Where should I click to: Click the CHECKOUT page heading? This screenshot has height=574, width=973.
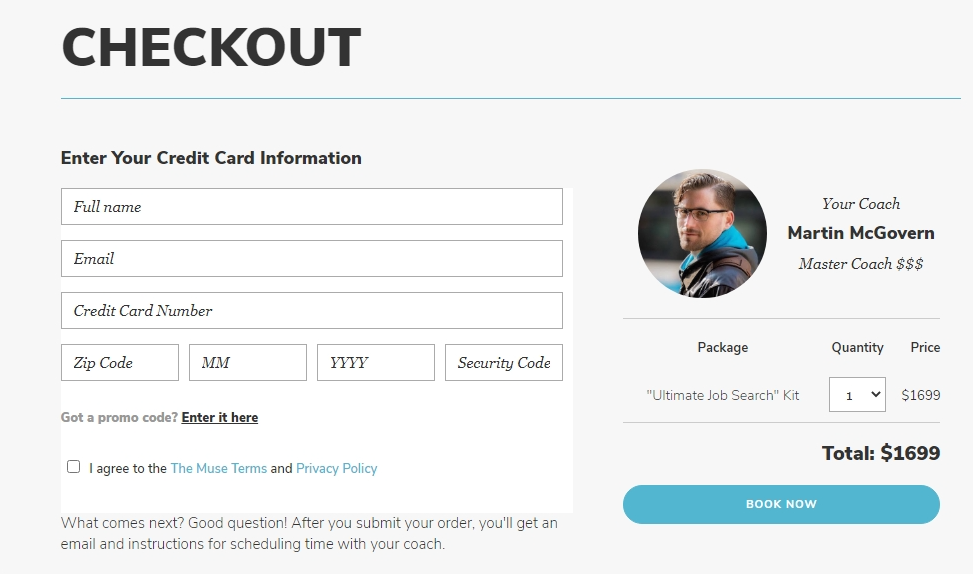(211, 47)
